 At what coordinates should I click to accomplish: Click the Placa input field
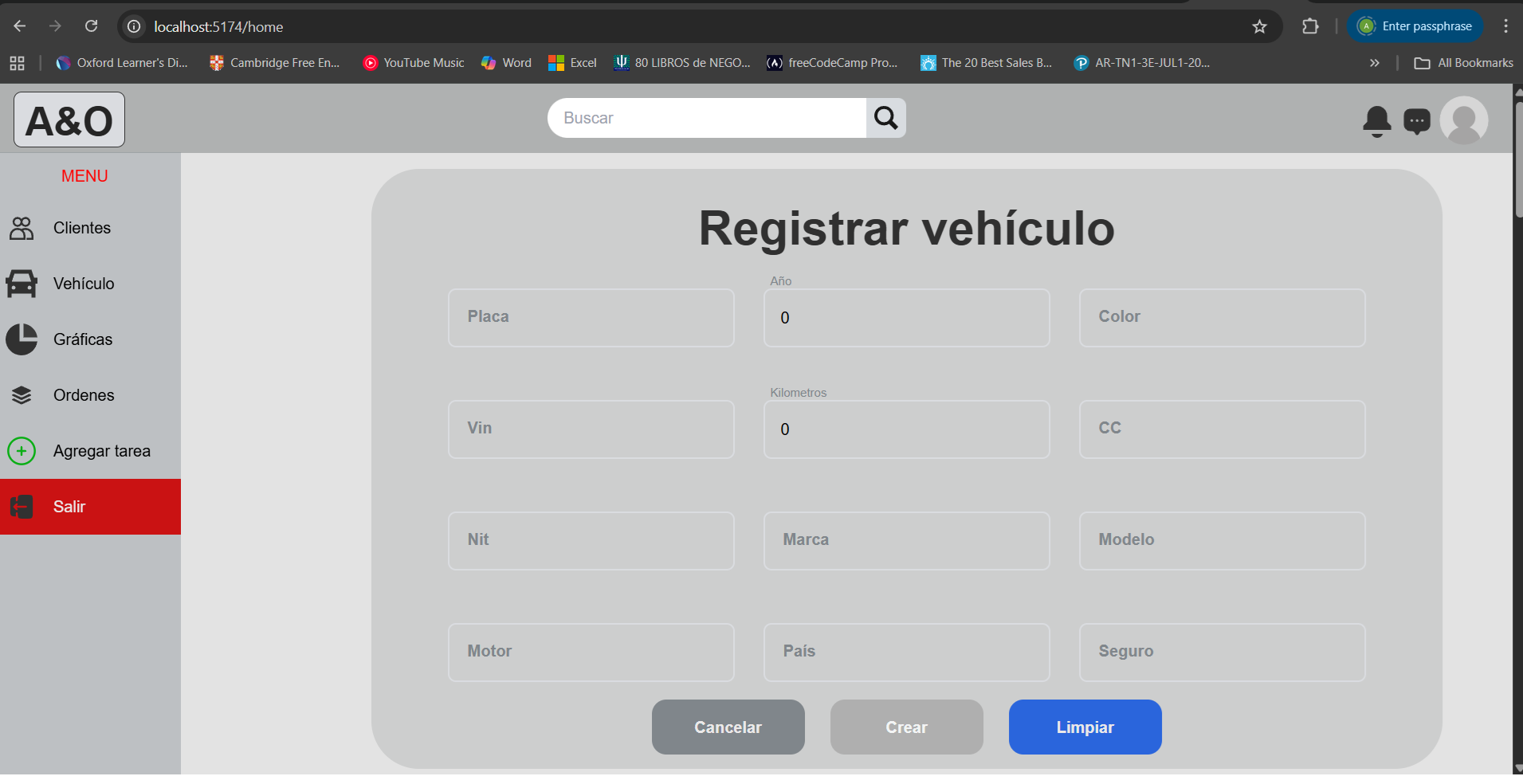click(591, 317)
